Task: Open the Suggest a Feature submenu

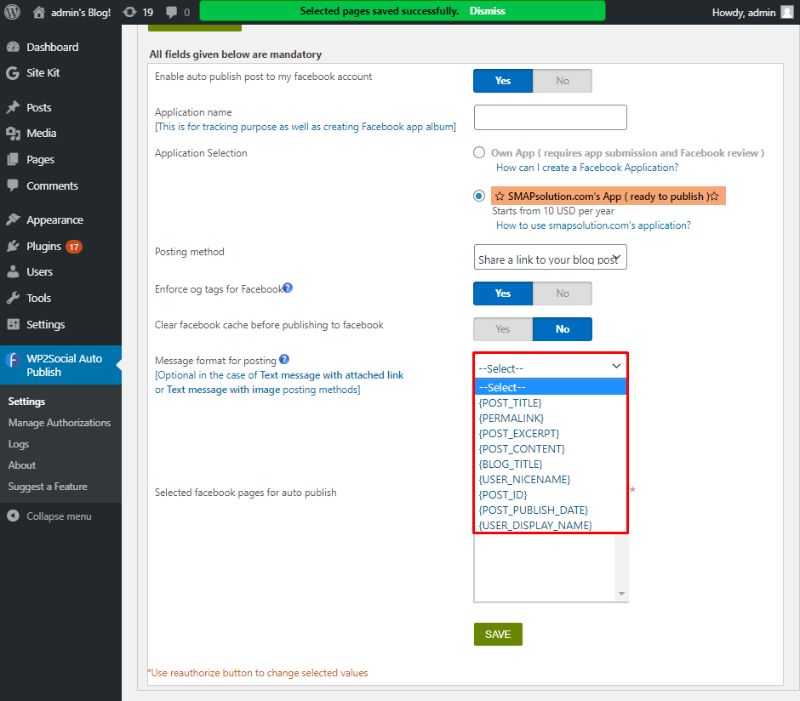Action: click(47, 487)
